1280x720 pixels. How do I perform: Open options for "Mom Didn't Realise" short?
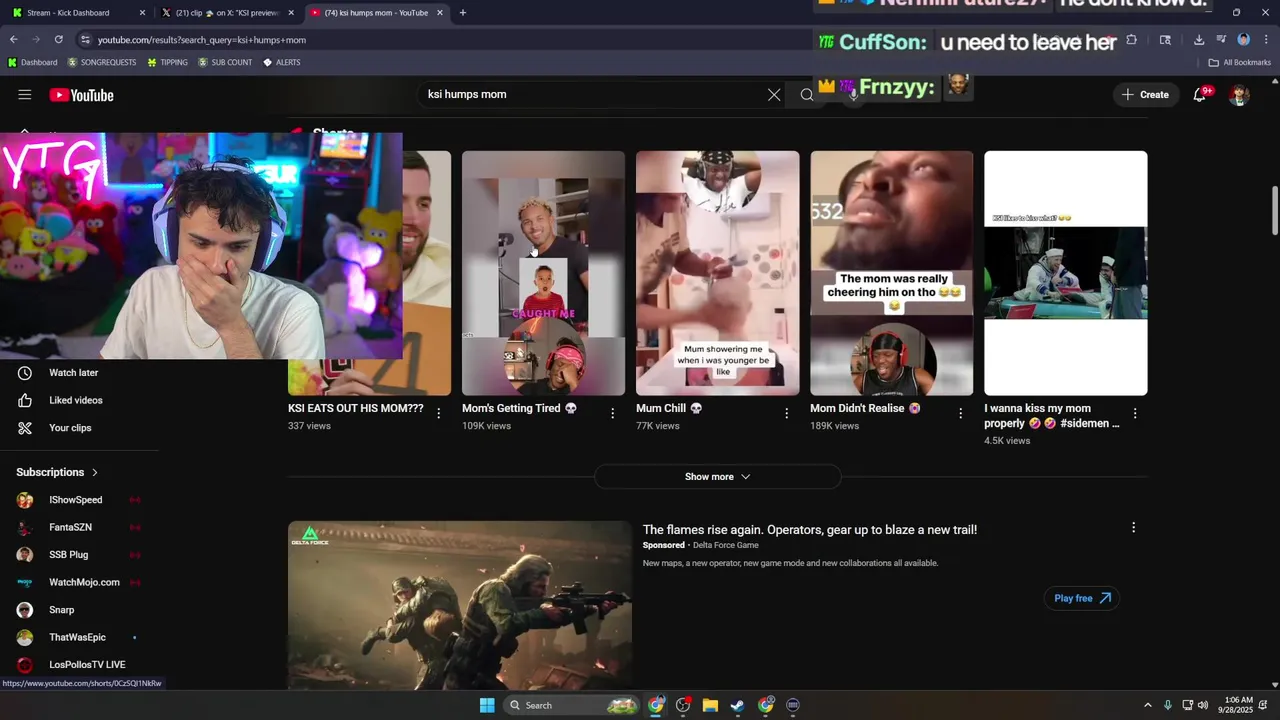click(x=961, y=413)
